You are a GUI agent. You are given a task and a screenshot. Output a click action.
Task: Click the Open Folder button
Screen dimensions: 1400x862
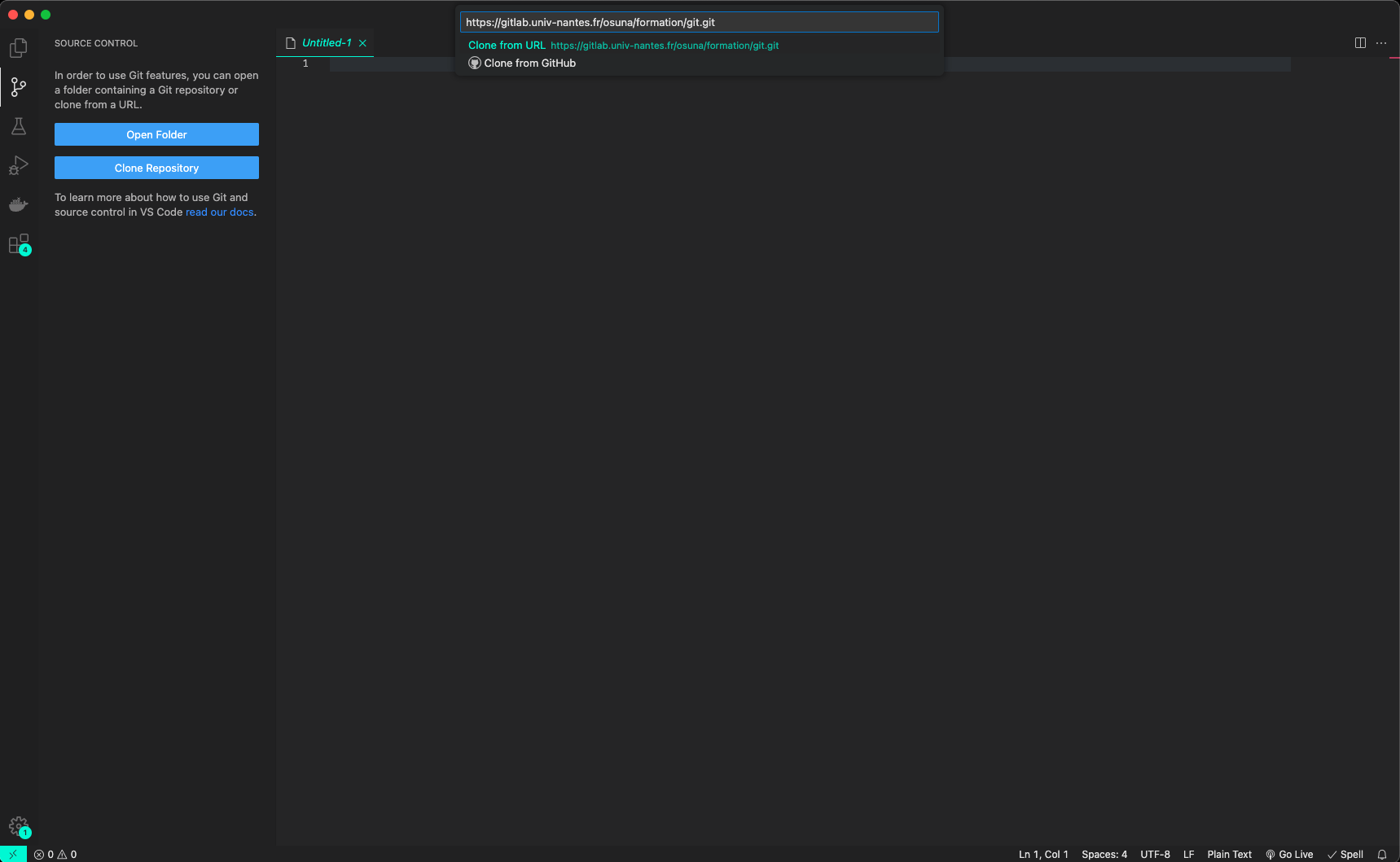(156, 134)
